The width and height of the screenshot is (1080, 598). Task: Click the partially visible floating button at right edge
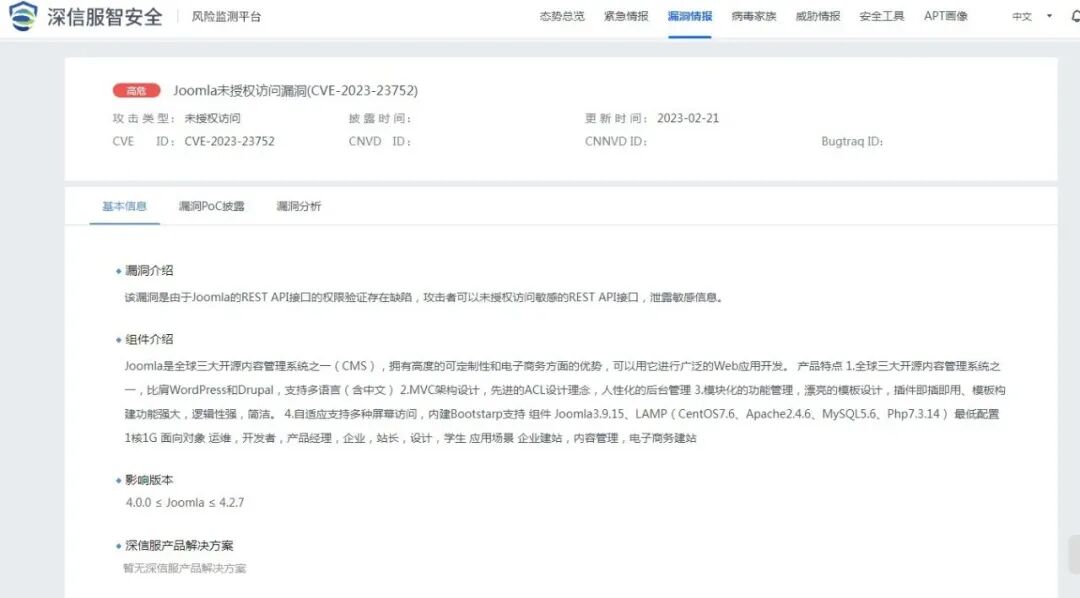1074,555
